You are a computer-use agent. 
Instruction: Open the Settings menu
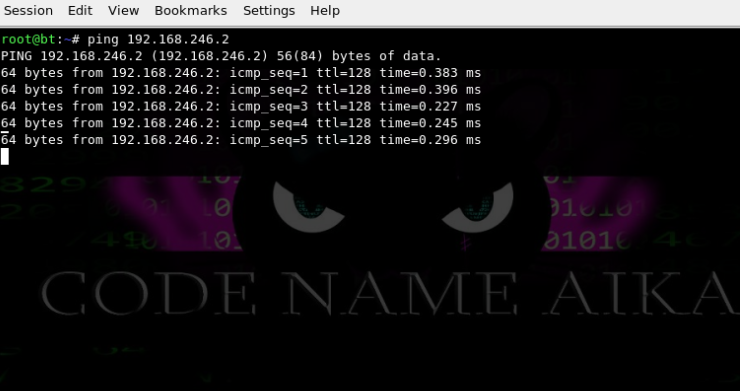pos(269,10)
